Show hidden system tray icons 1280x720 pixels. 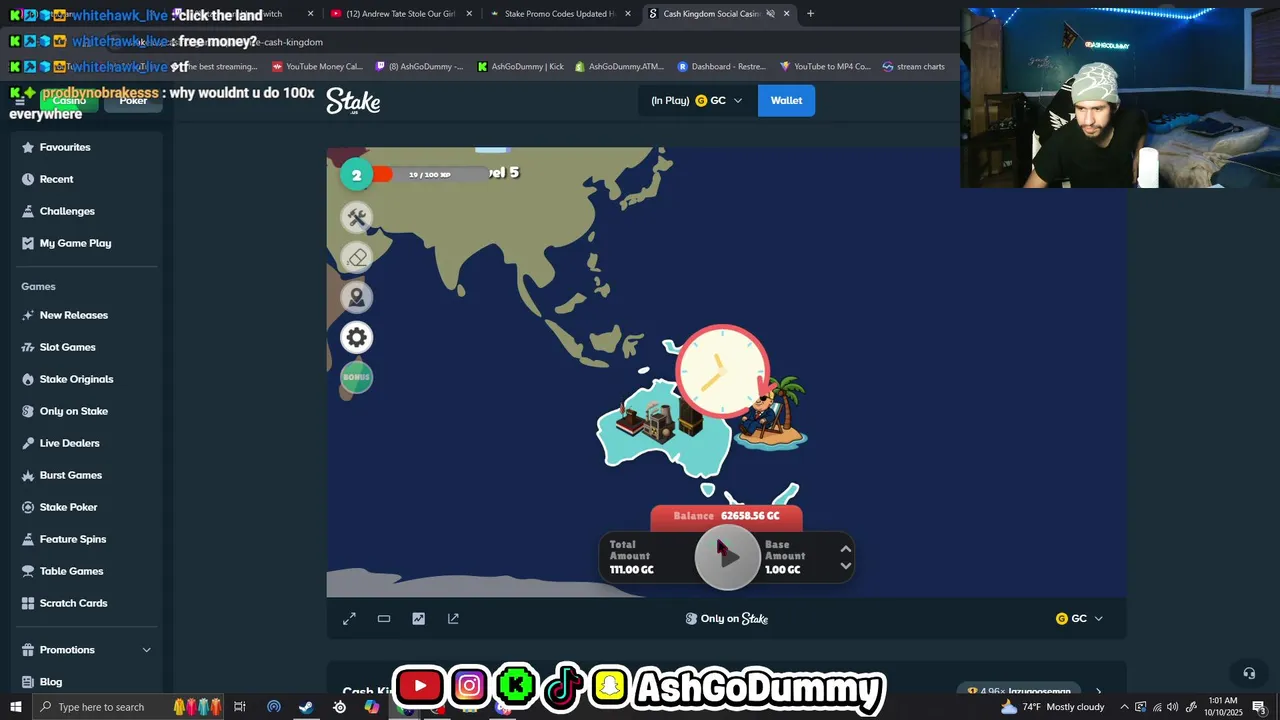pyautogui.click(x=1124, y=707)
